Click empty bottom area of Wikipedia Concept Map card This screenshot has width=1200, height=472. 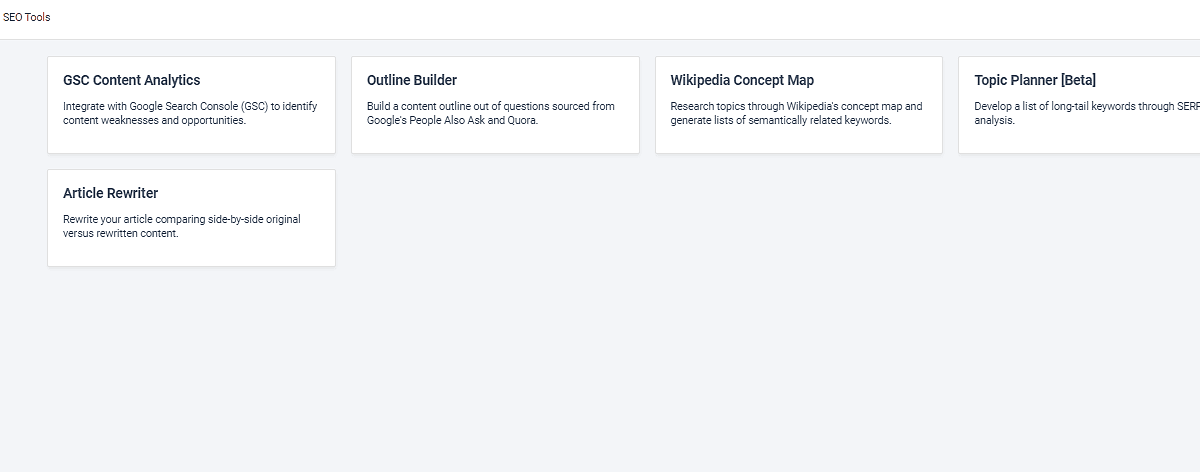pos(798,141)
